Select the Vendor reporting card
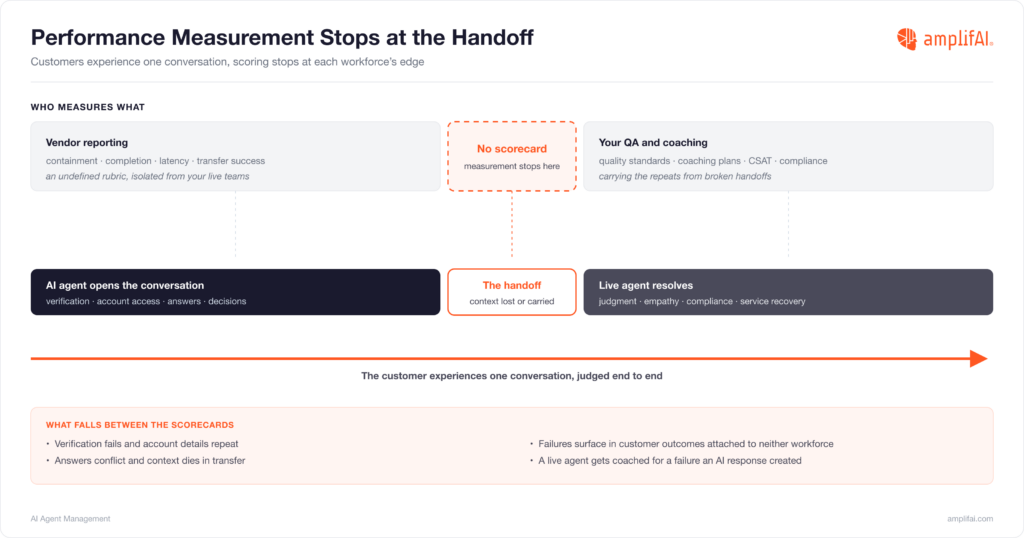Viewport: 1024px width, 538px height. [x=235, y=156]
